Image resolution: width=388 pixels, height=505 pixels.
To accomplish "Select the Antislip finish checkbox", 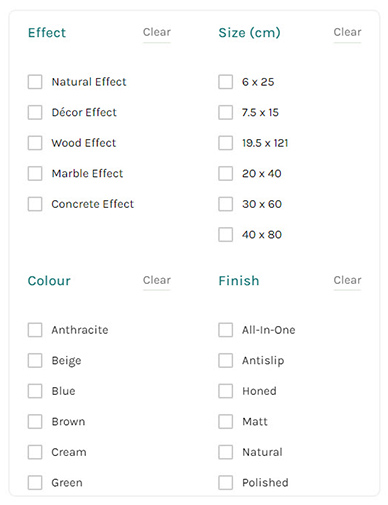I will click(226, 360).
